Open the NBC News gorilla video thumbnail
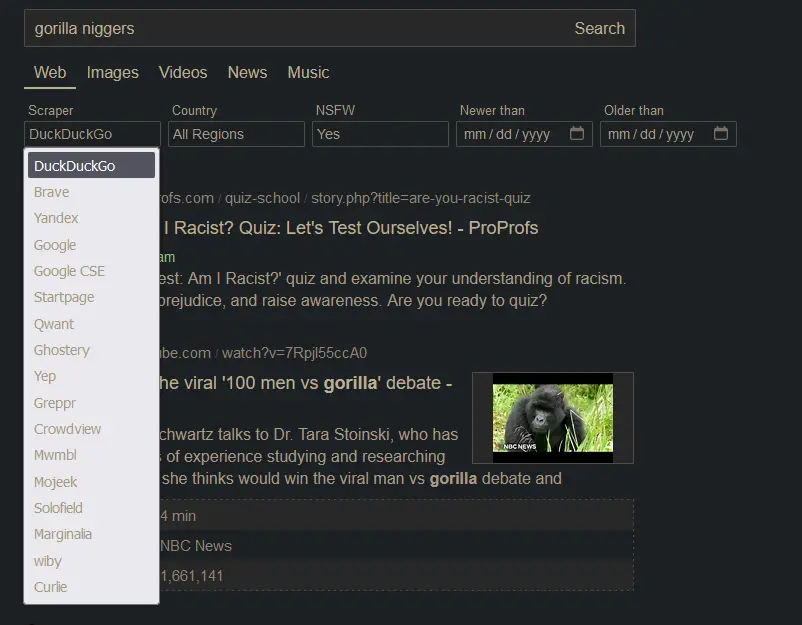 (x=553, y=418)
